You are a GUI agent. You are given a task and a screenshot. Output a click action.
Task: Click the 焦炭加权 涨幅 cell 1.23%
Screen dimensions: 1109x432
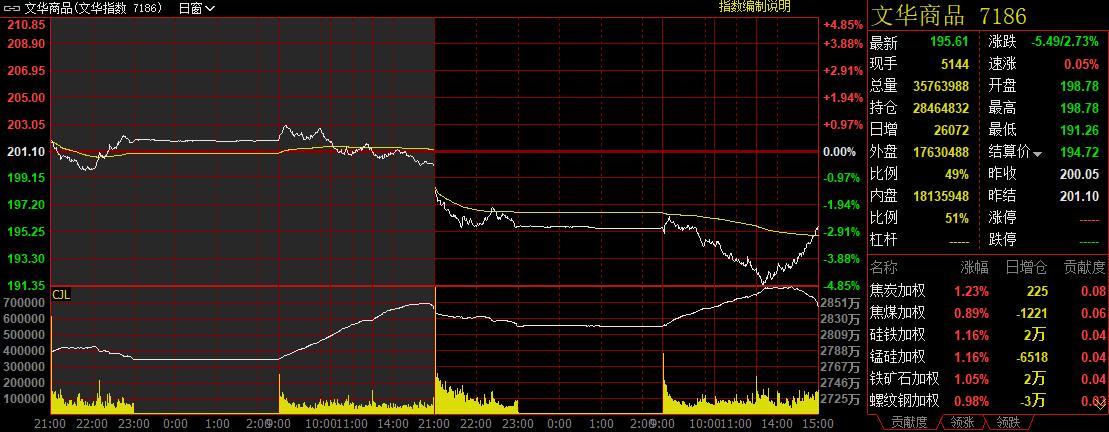coord(971,291)
